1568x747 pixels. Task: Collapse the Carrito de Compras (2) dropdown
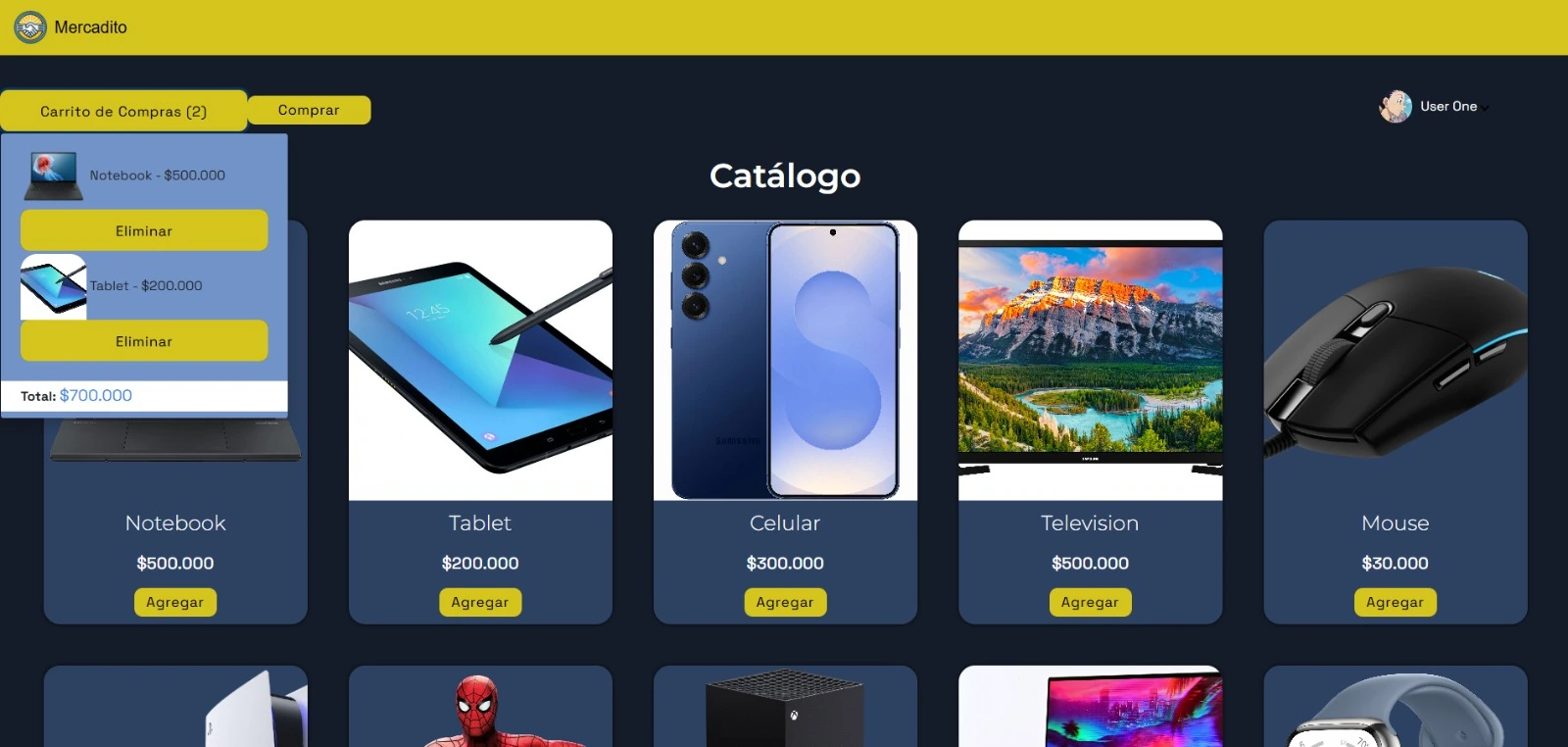pyautogui.click(x=123, y=111)
